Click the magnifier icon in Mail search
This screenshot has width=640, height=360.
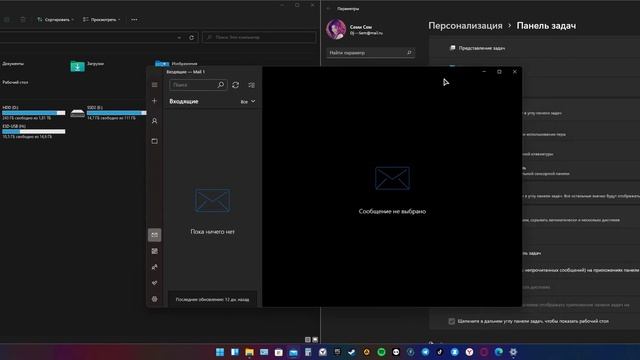pos(220,85)
